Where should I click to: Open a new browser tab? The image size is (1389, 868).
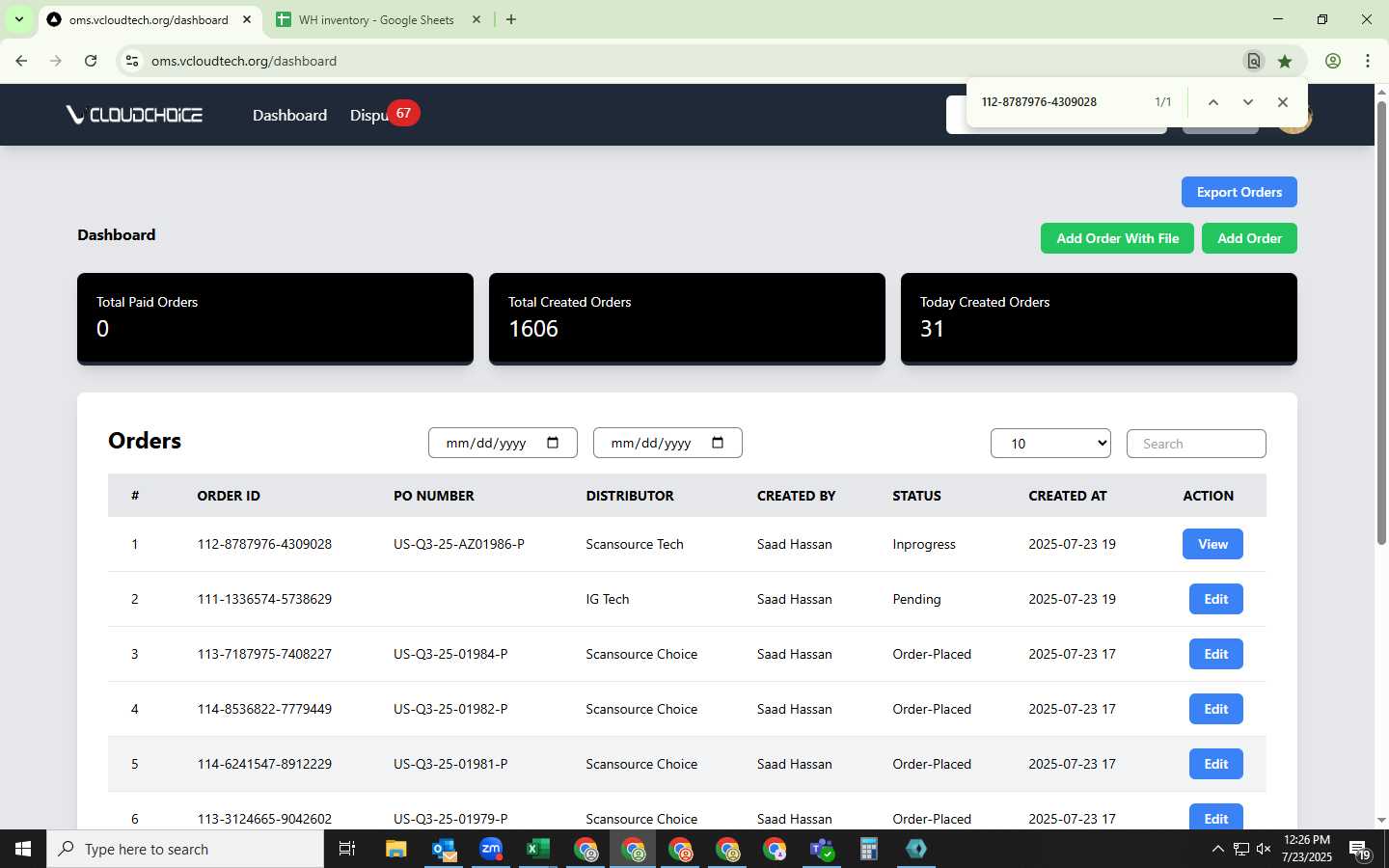511,19
